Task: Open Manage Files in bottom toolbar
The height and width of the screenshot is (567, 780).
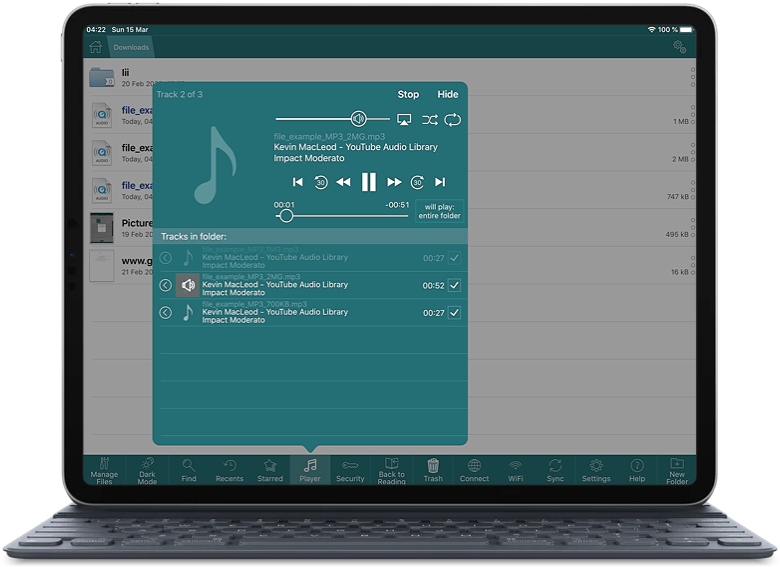Action: tap(104, 470)
